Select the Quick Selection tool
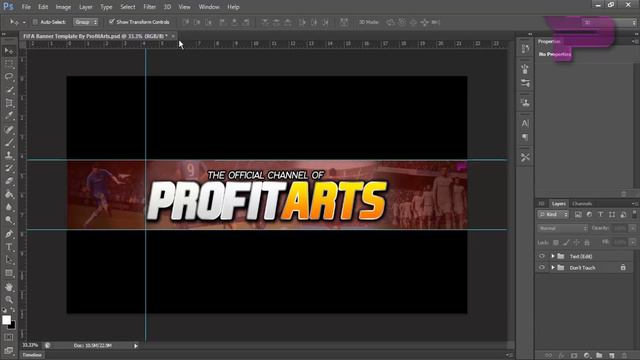The width and height of the screenshot is (640, 360). pyautogui.click(x=9, y=90)
